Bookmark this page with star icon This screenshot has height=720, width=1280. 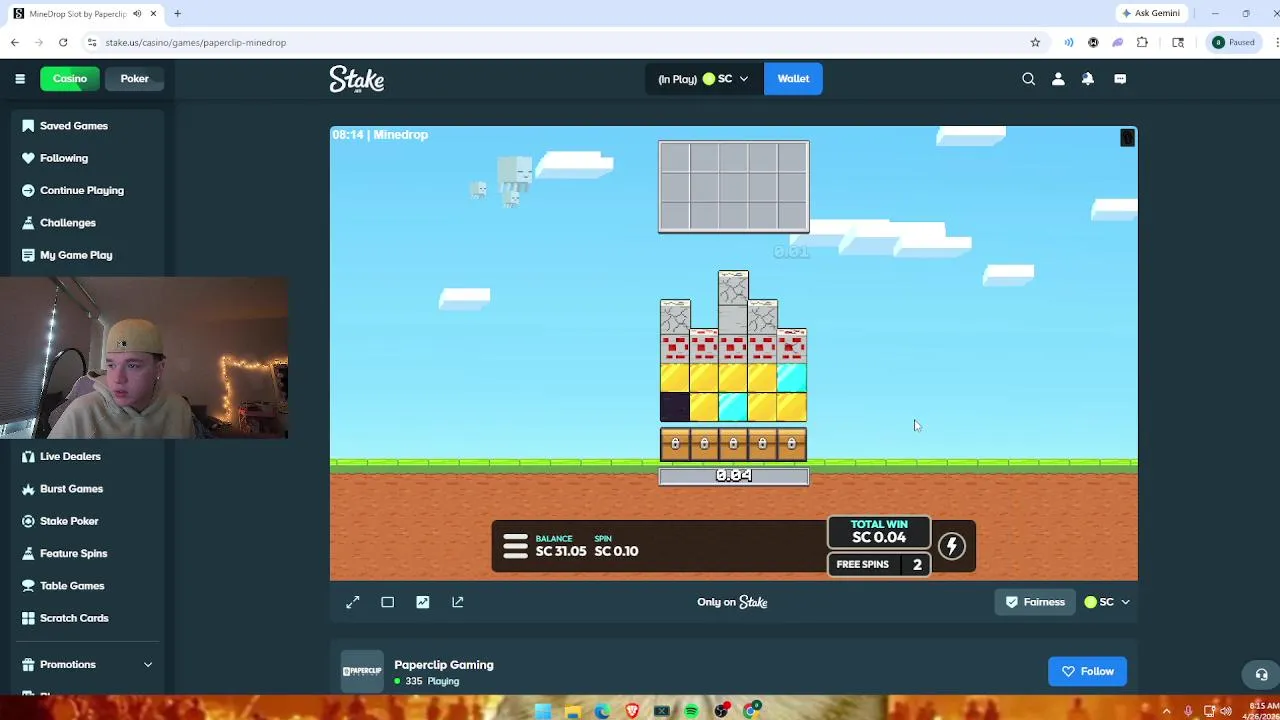(1035, 42)
